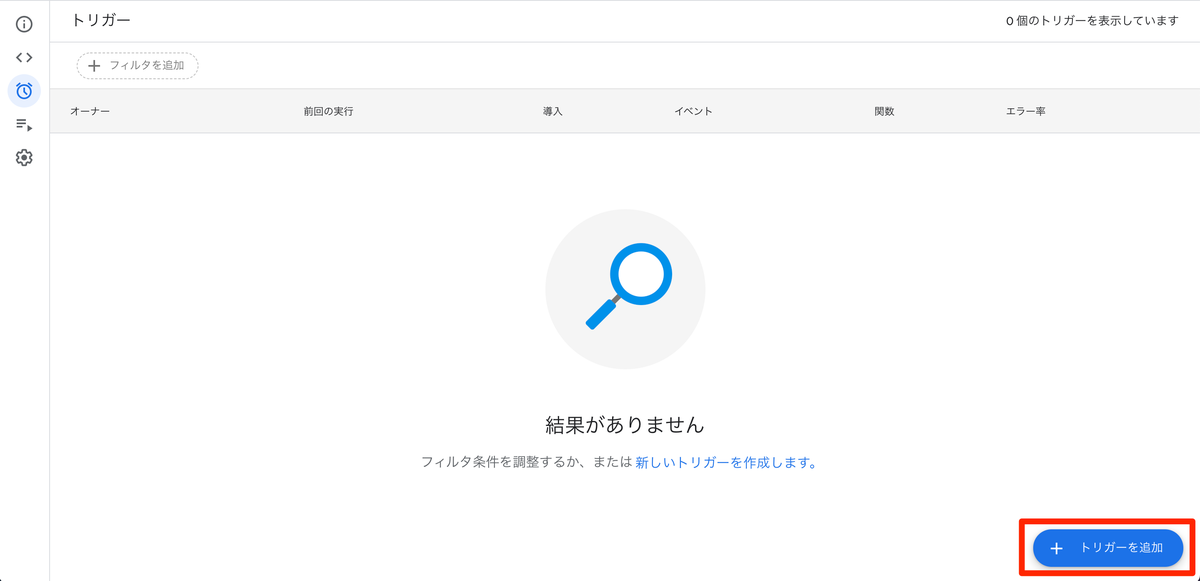This screenshot has width=1200, height=581.
Task: Follow the 新しいトリガーを作成します link
Action: coord(726,463)
